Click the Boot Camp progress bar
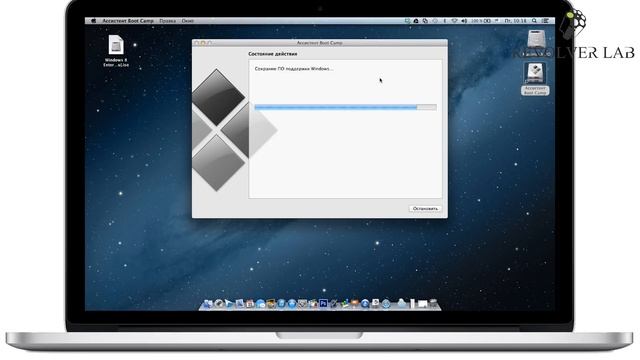Viewport: 640px width, 360px height. click(x=345, y=107)
